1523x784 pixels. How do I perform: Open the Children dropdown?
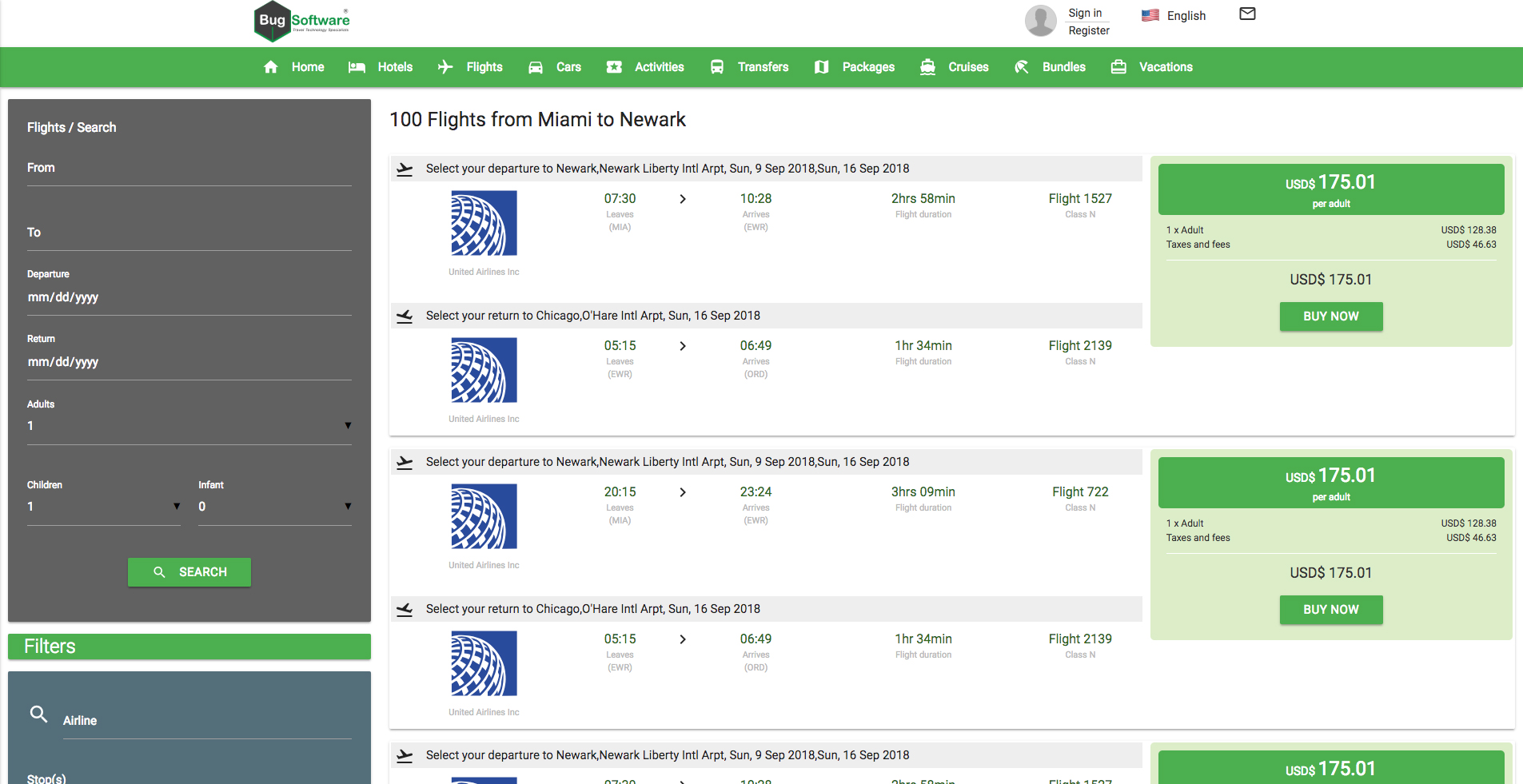(x=104, y=507)
